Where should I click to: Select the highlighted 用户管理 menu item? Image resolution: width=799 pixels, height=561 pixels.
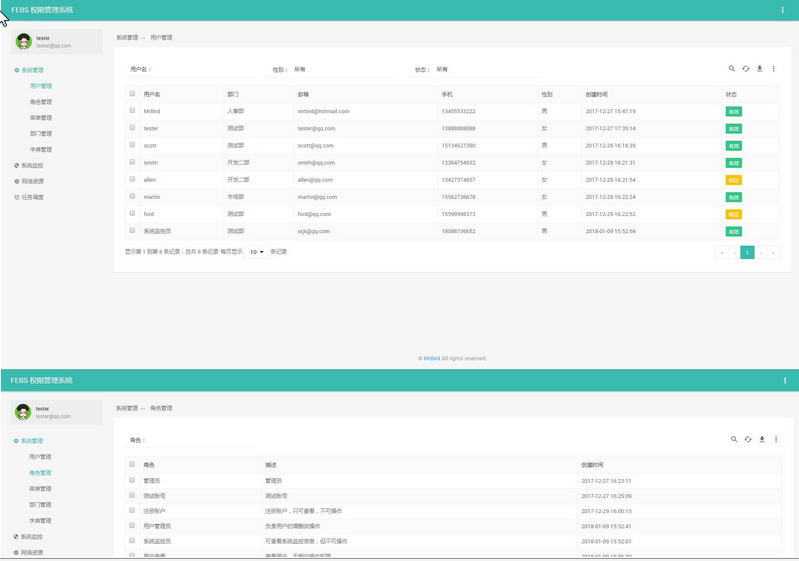[x=40, y=86]
